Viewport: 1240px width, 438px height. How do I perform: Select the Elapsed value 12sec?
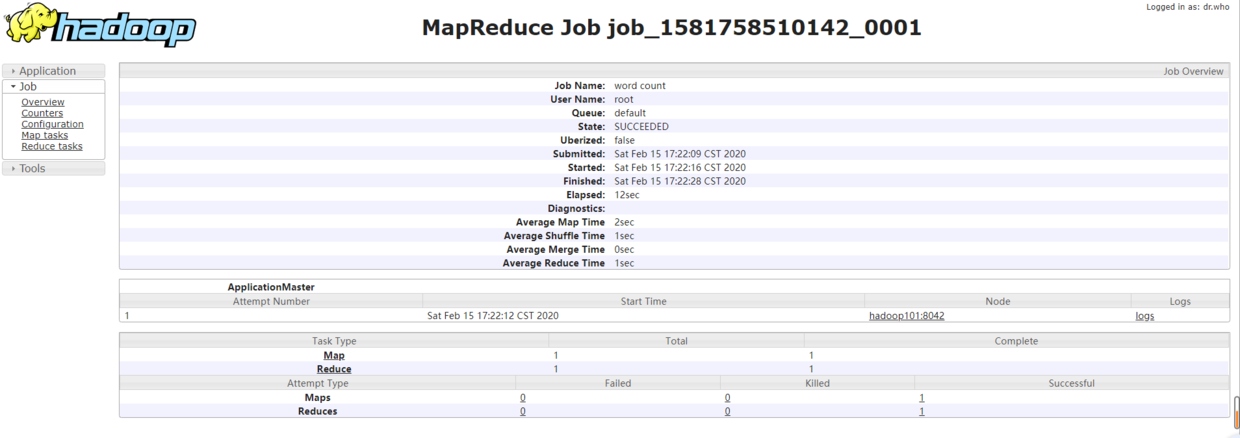627,195
